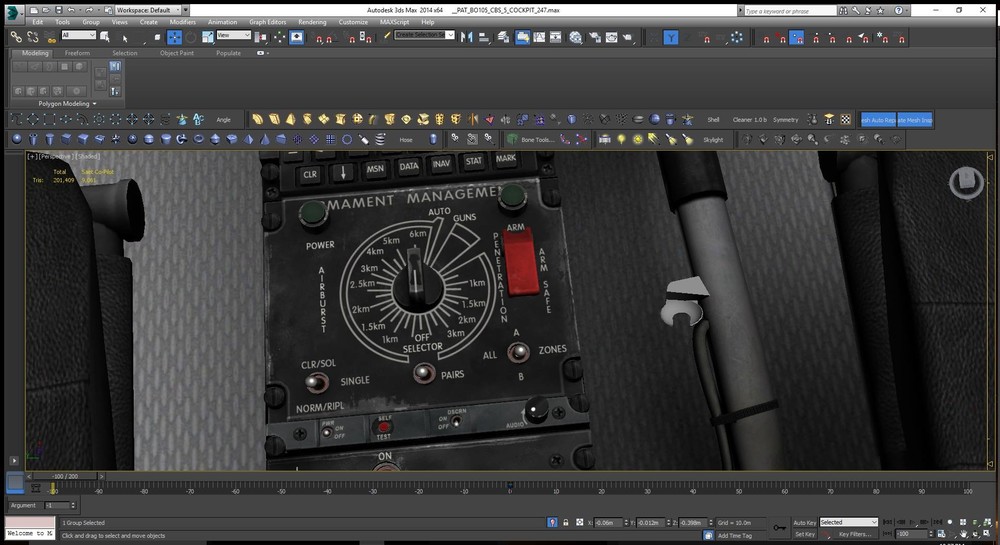Click Add Time Tag in status bar
The height and width of the screenshot is (545, 1000).
coord(737,535)
